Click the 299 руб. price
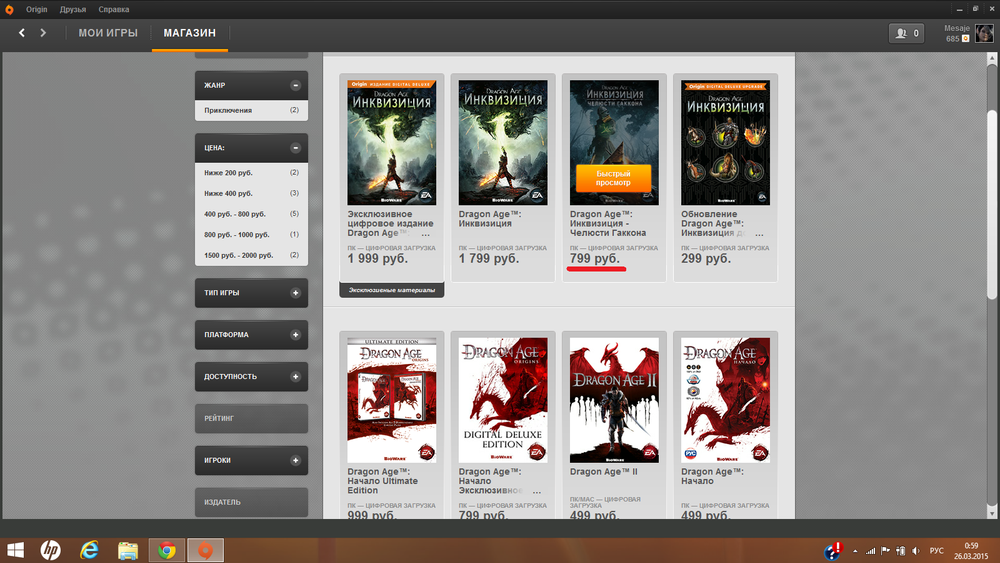Viewport: 1000px width, 563px height. point(706,259)
